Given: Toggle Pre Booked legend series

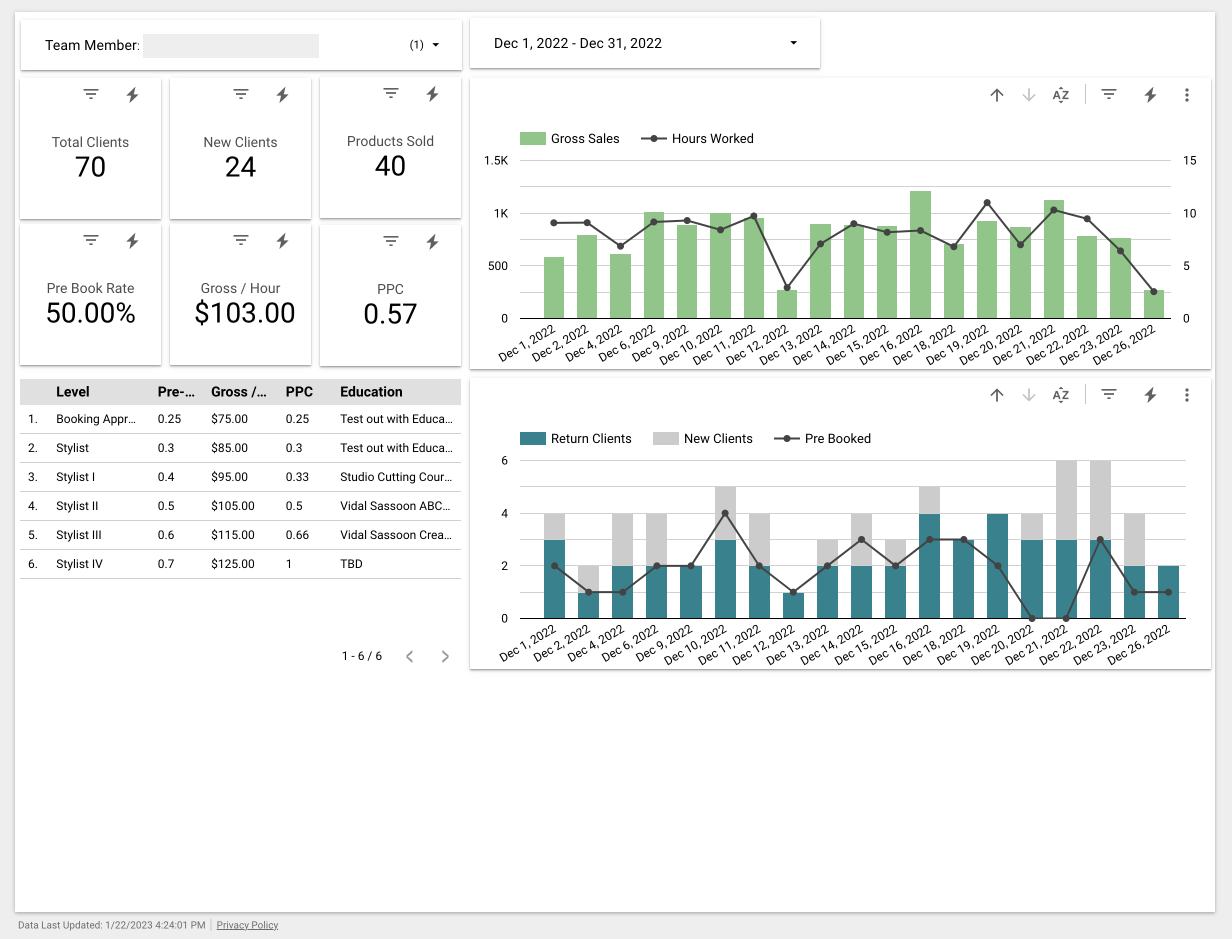Looking at the screenshot, I should pyautogui.click(x=837, y=439).
